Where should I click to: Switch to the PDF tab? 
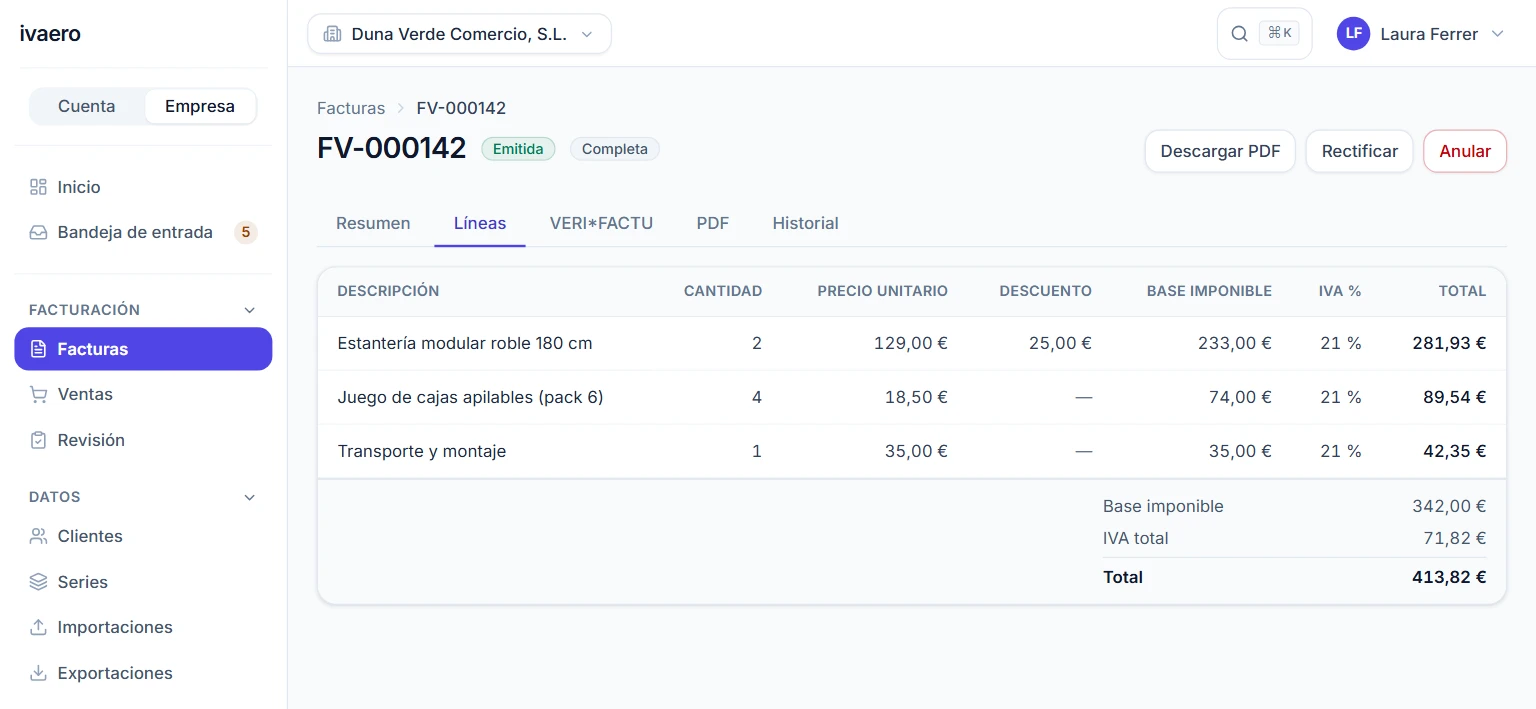pyautogui.click(x=713, y=223)
